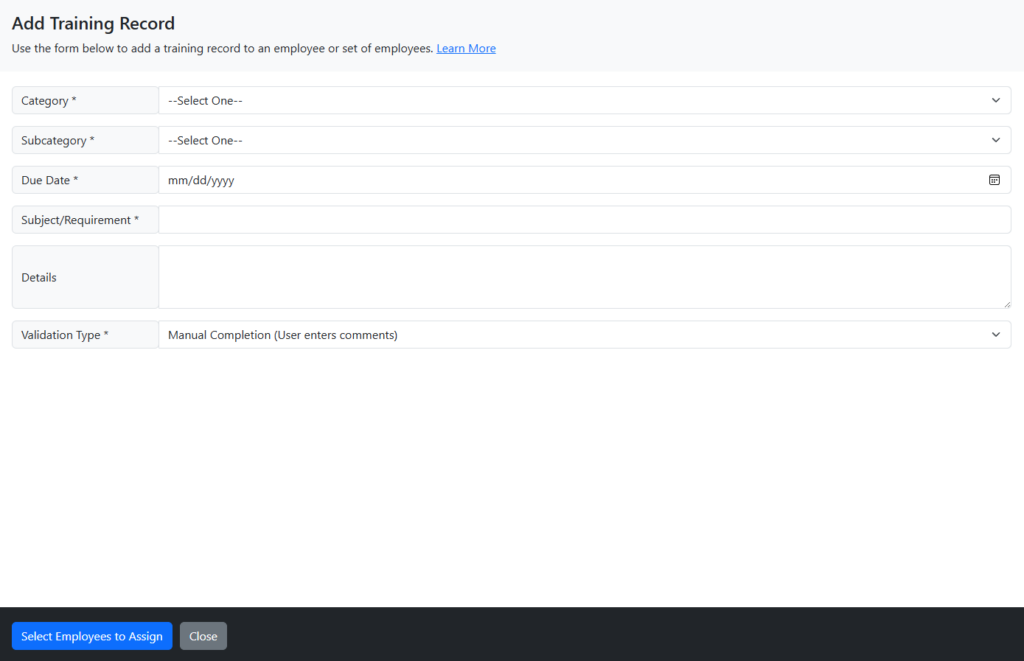This screenshot has width=1024, height=661.
Task: Select the year segment of Due Date
Action: (x=222, y=181)
